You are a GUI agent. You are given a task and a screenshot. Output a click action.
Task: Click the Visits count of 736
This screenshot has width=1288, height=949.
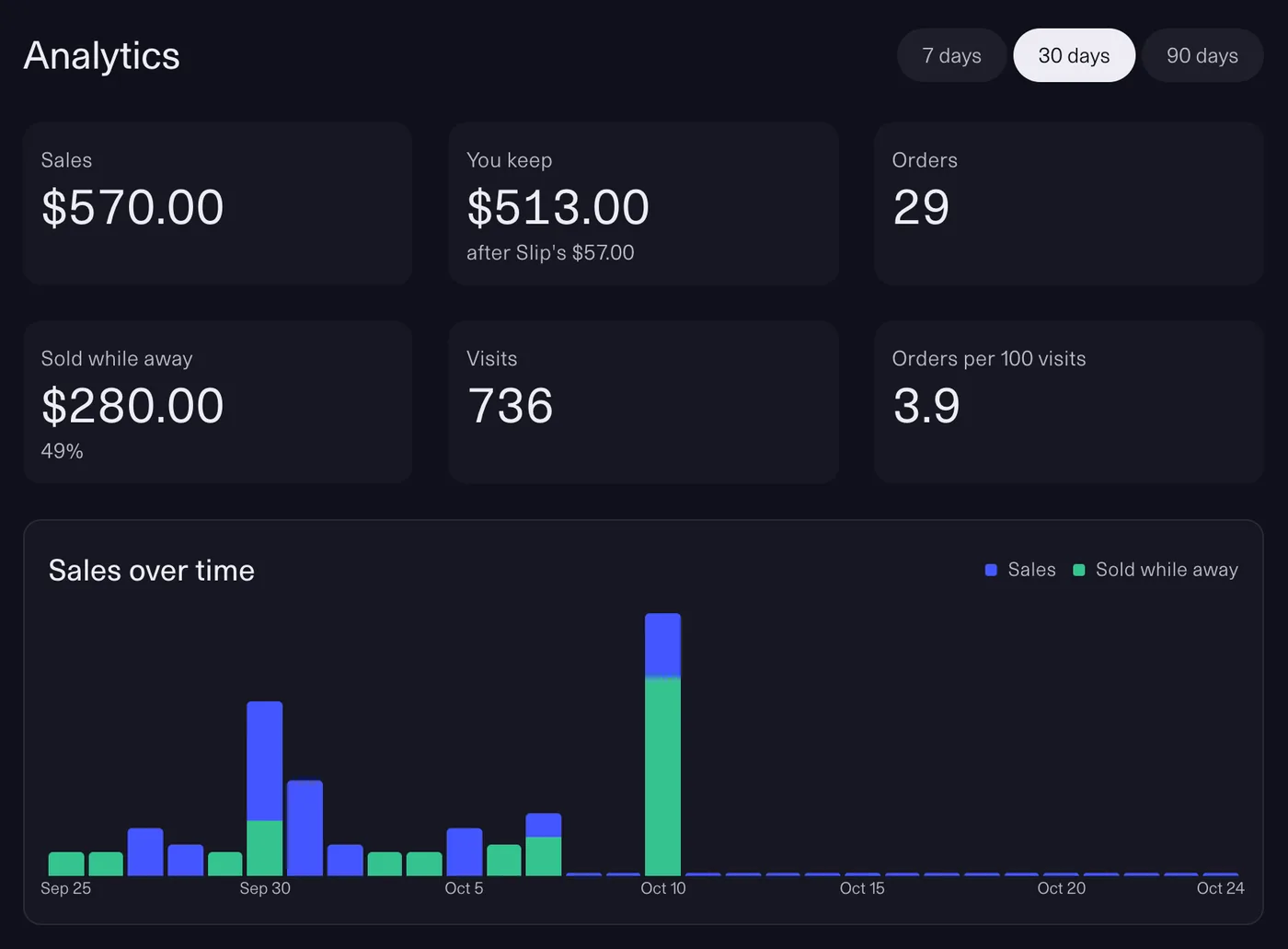point(510,406)
